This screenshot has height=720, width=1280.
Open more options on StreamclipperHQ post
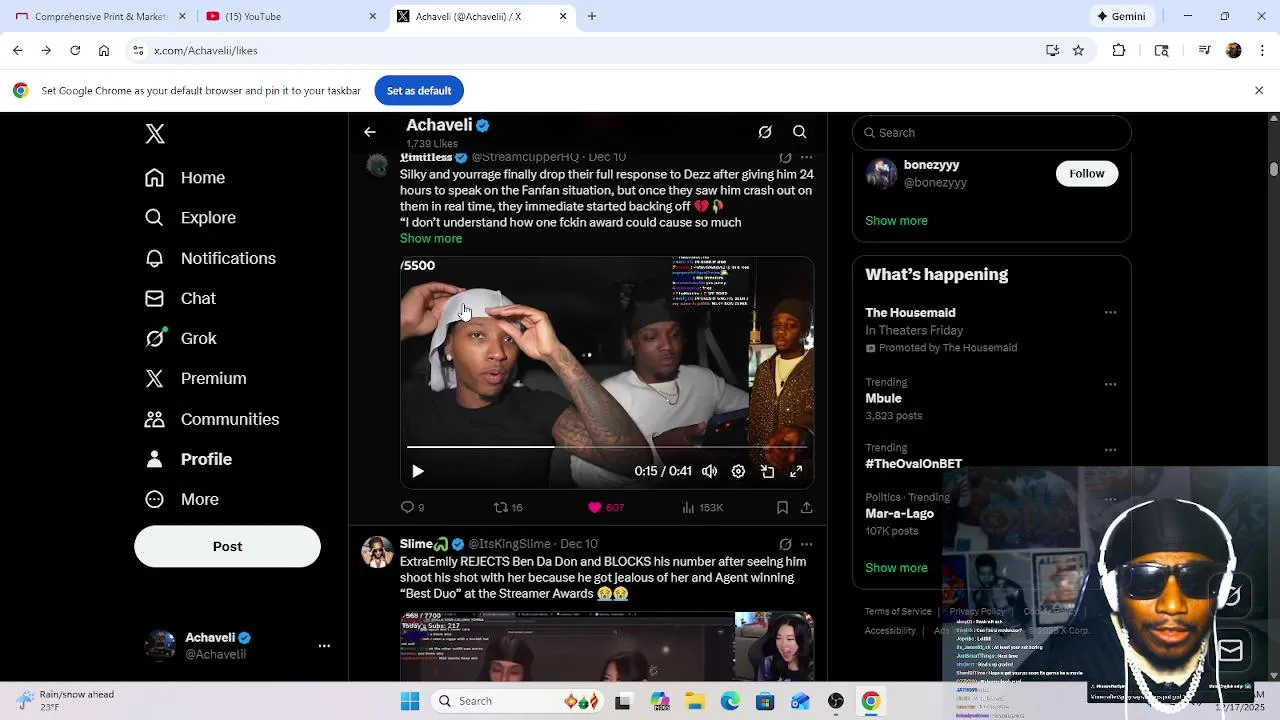click(x=807, y=157)
